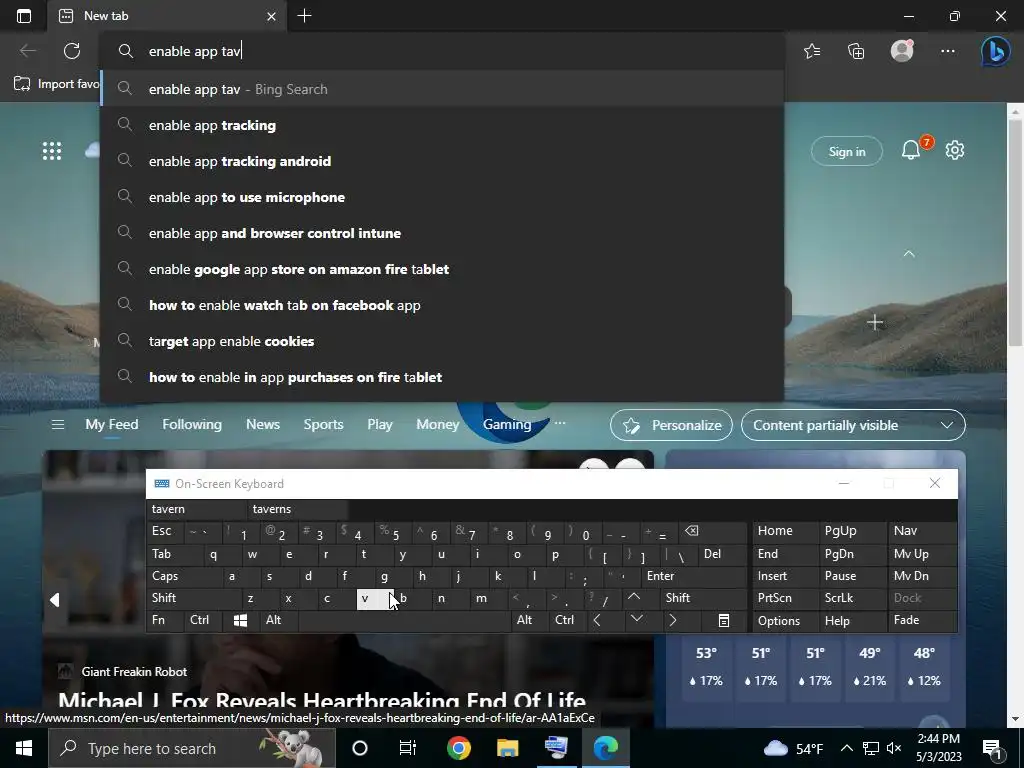Show hidden system tray icons

click(x=846, y=748)
